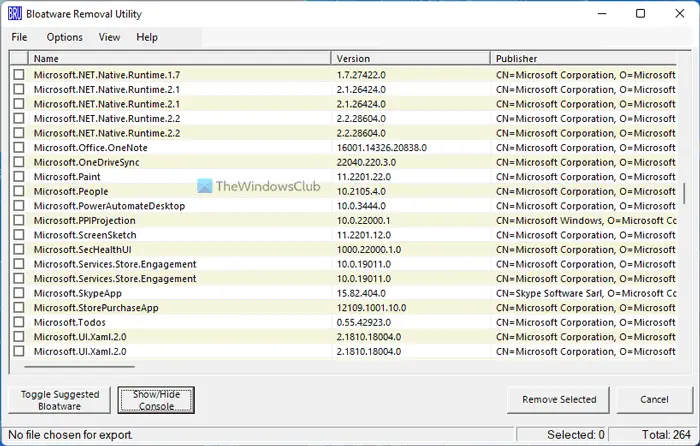Click Toggle Suggested Bloatware button
This screenshot has height=446, width=700.
(x=59, y=400)
